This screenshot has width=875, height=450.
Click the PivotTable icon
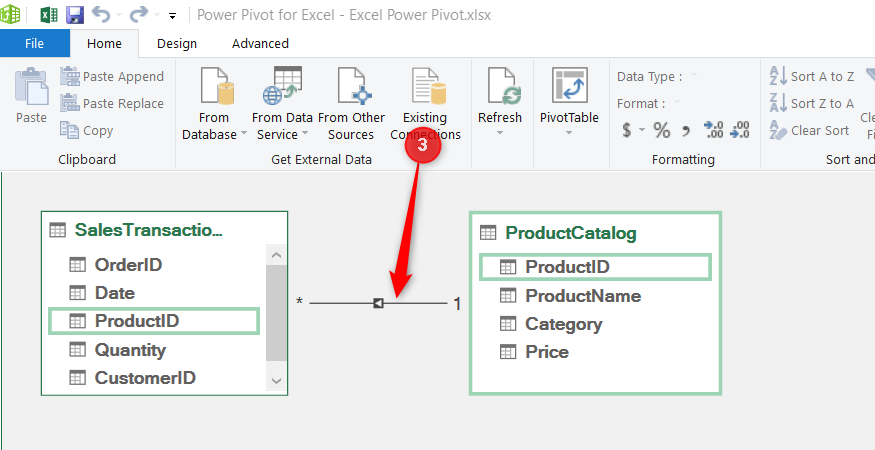coord(570,85)
